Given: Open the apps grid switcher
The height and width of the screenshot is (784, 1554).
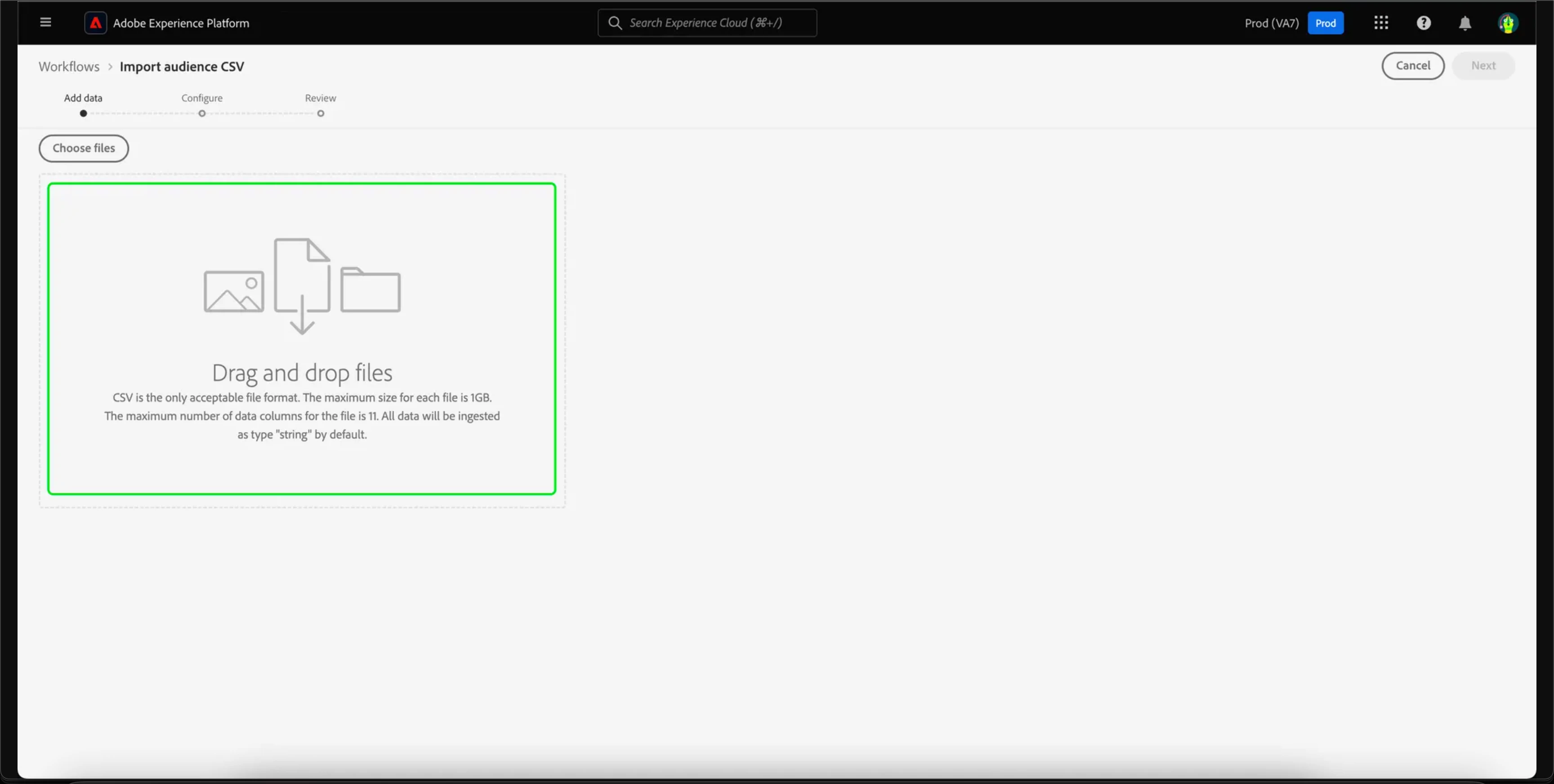Looking at the screenshot, I should (1381, 23).
